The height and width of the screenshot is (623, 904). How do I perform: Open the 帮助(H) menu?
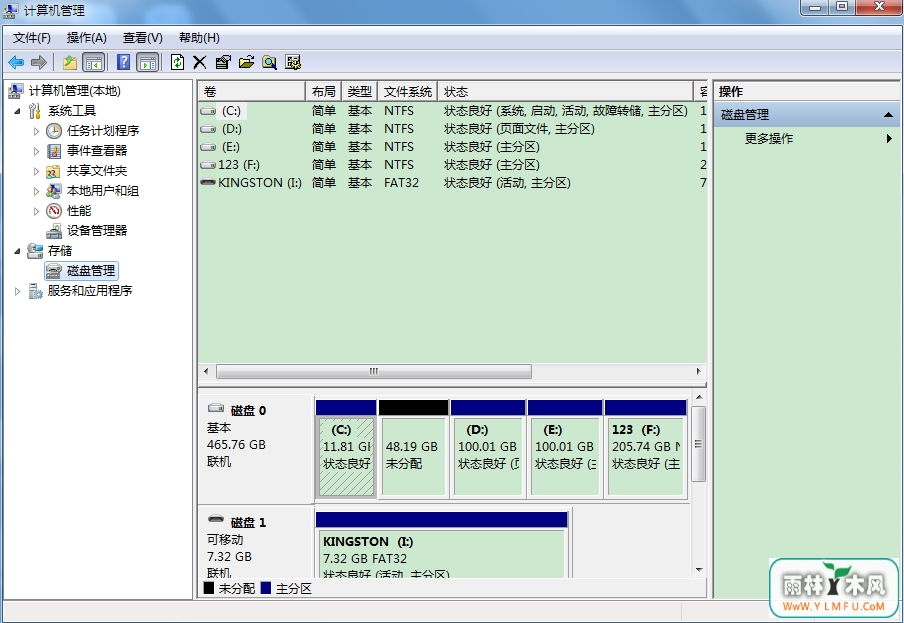[199, 38]
